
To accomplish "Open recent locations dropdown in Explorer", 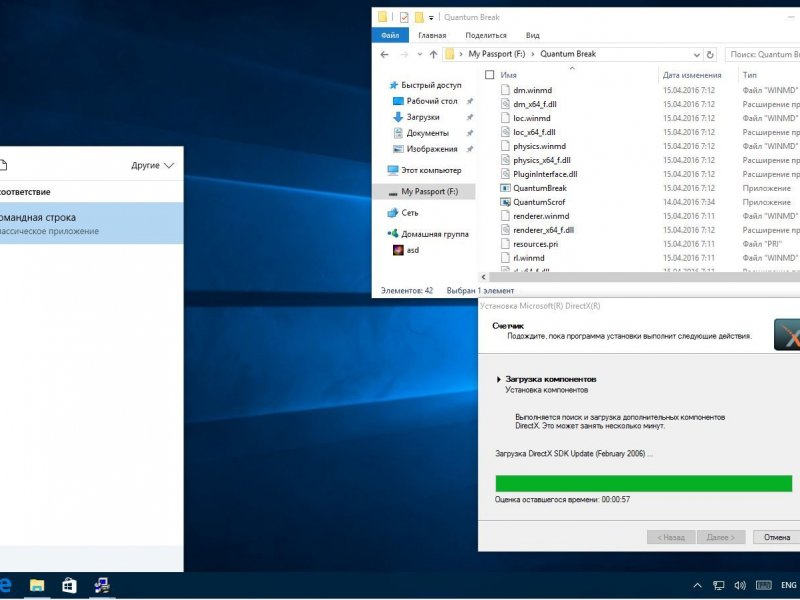I will tap(419, 54).
